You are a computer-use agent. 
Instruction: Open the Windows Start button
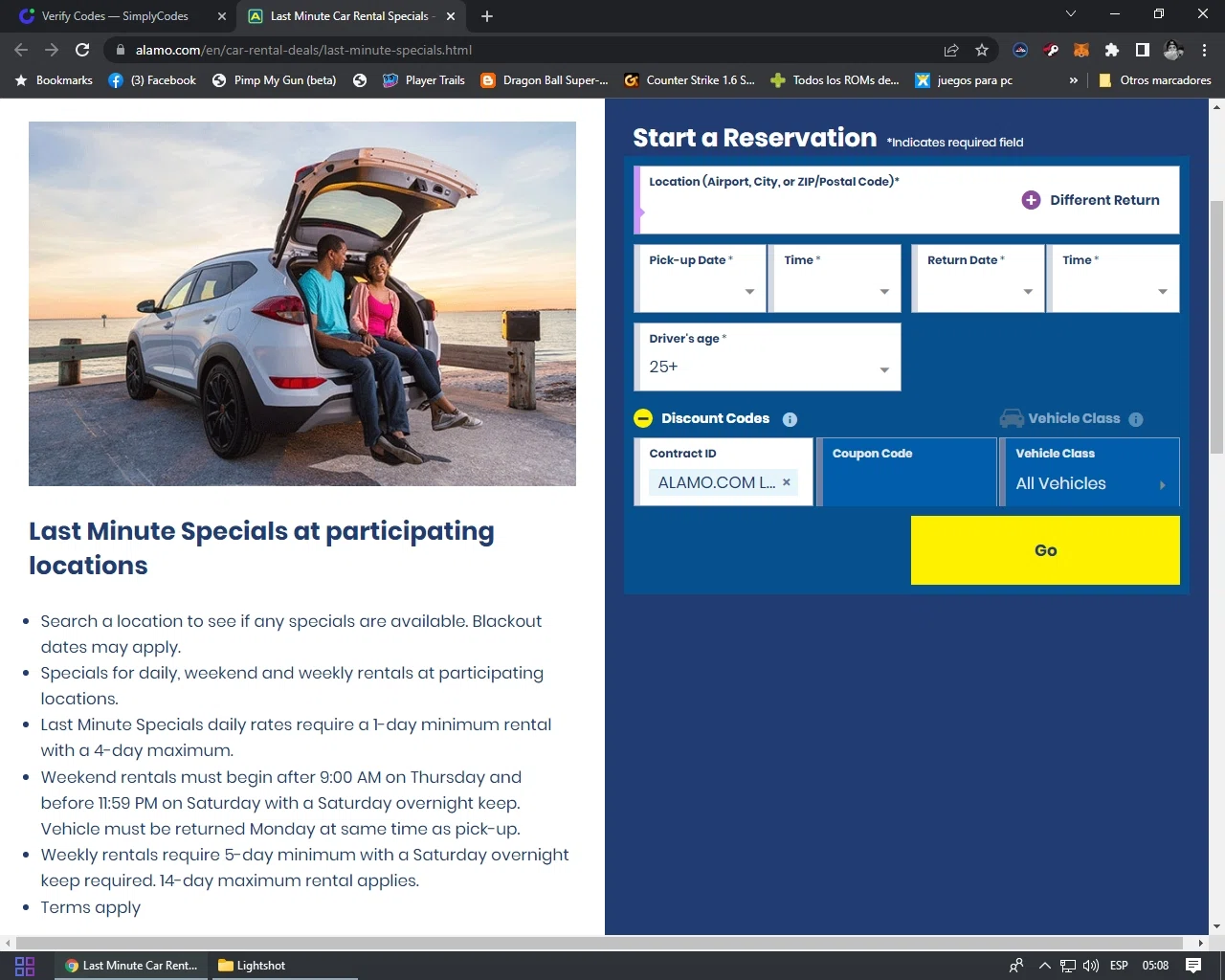pyautogui.click(x=25, y=966)
